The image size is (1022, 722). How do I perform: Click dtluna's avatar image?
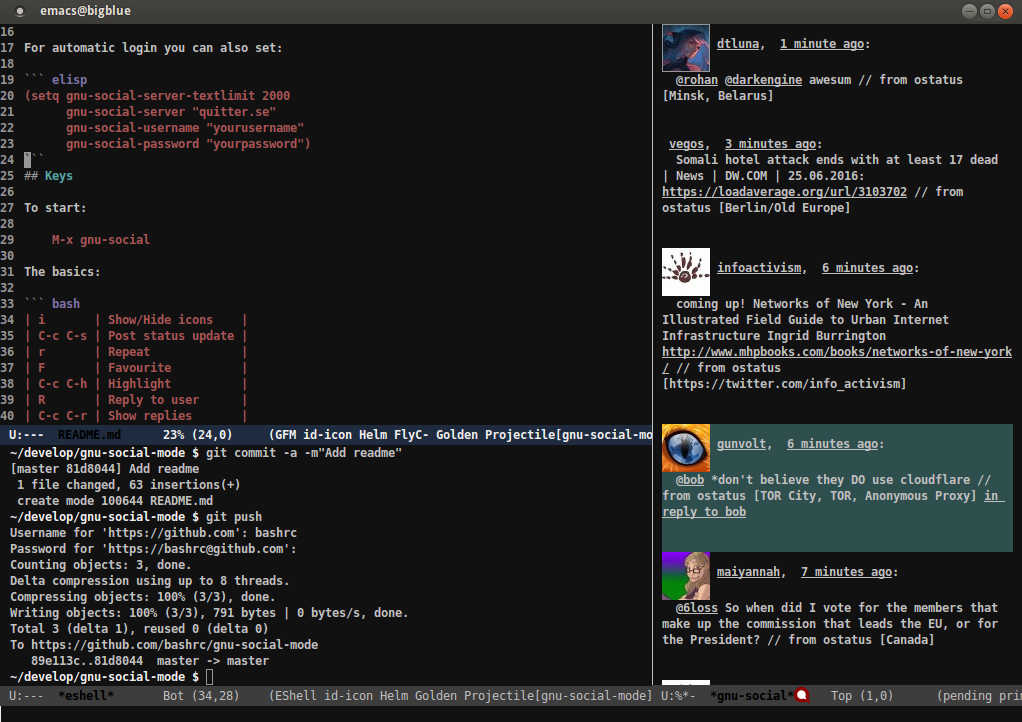(686, 48)
